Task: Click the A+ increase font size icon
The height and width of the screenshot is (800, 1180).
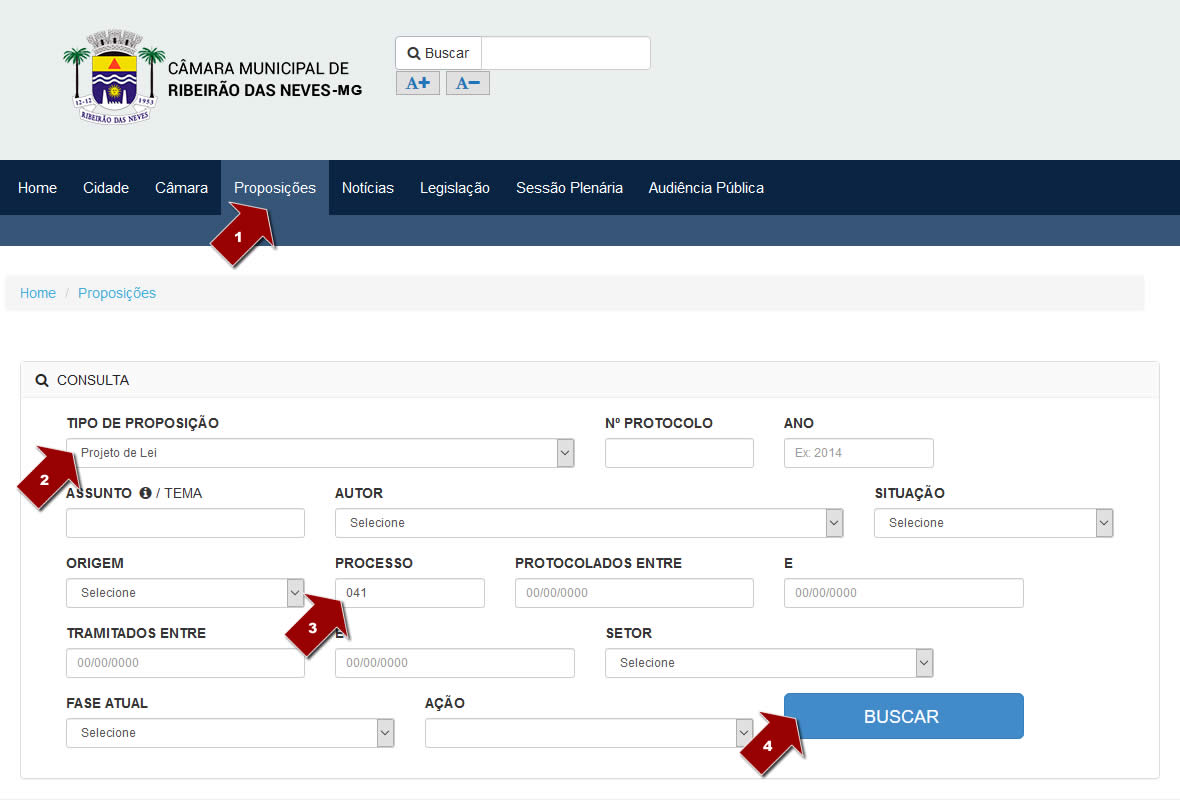Action: click(417, 83)
